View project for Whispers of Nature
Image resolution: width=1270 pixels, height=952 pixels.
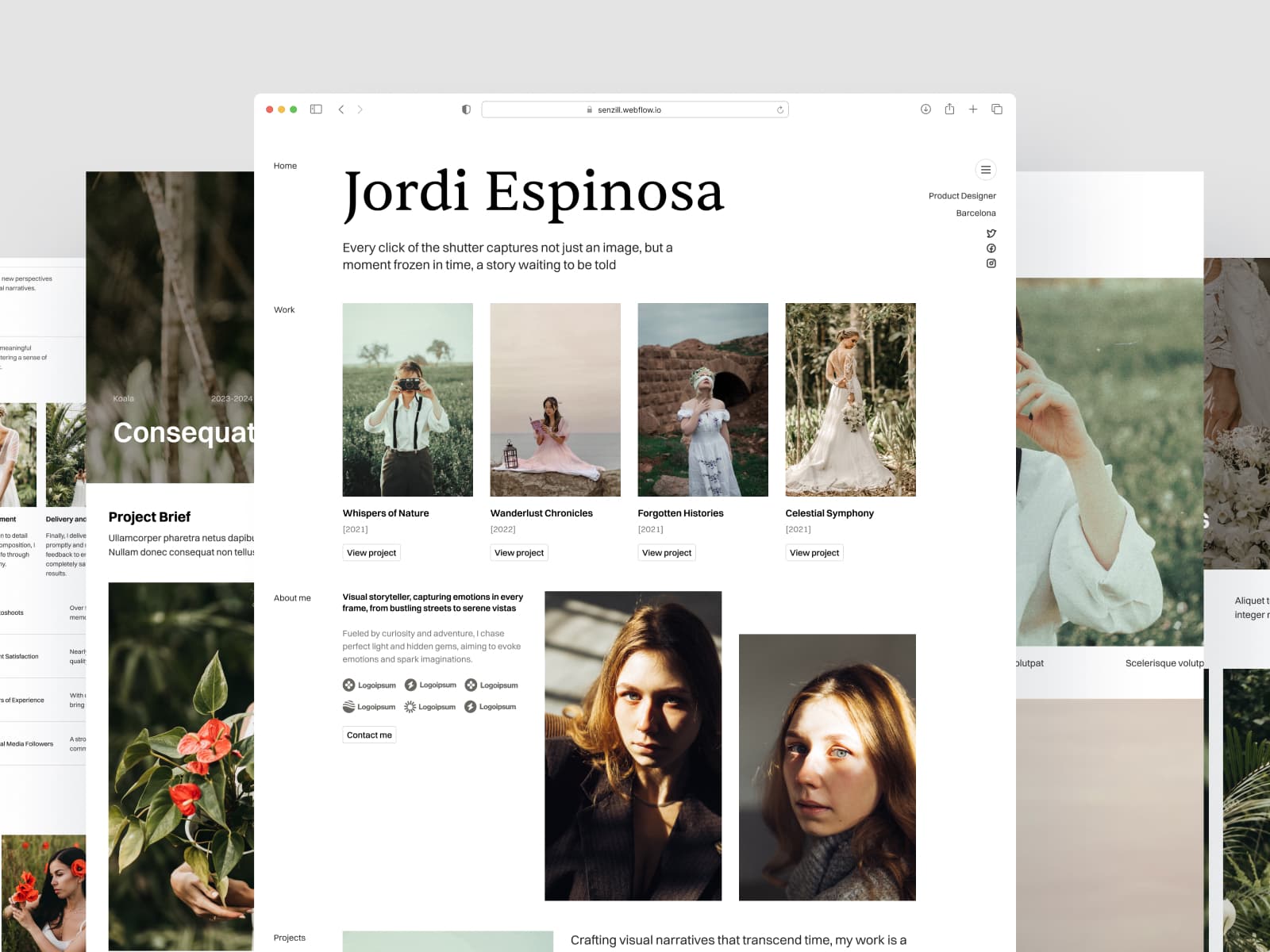[x=371, y=553]
